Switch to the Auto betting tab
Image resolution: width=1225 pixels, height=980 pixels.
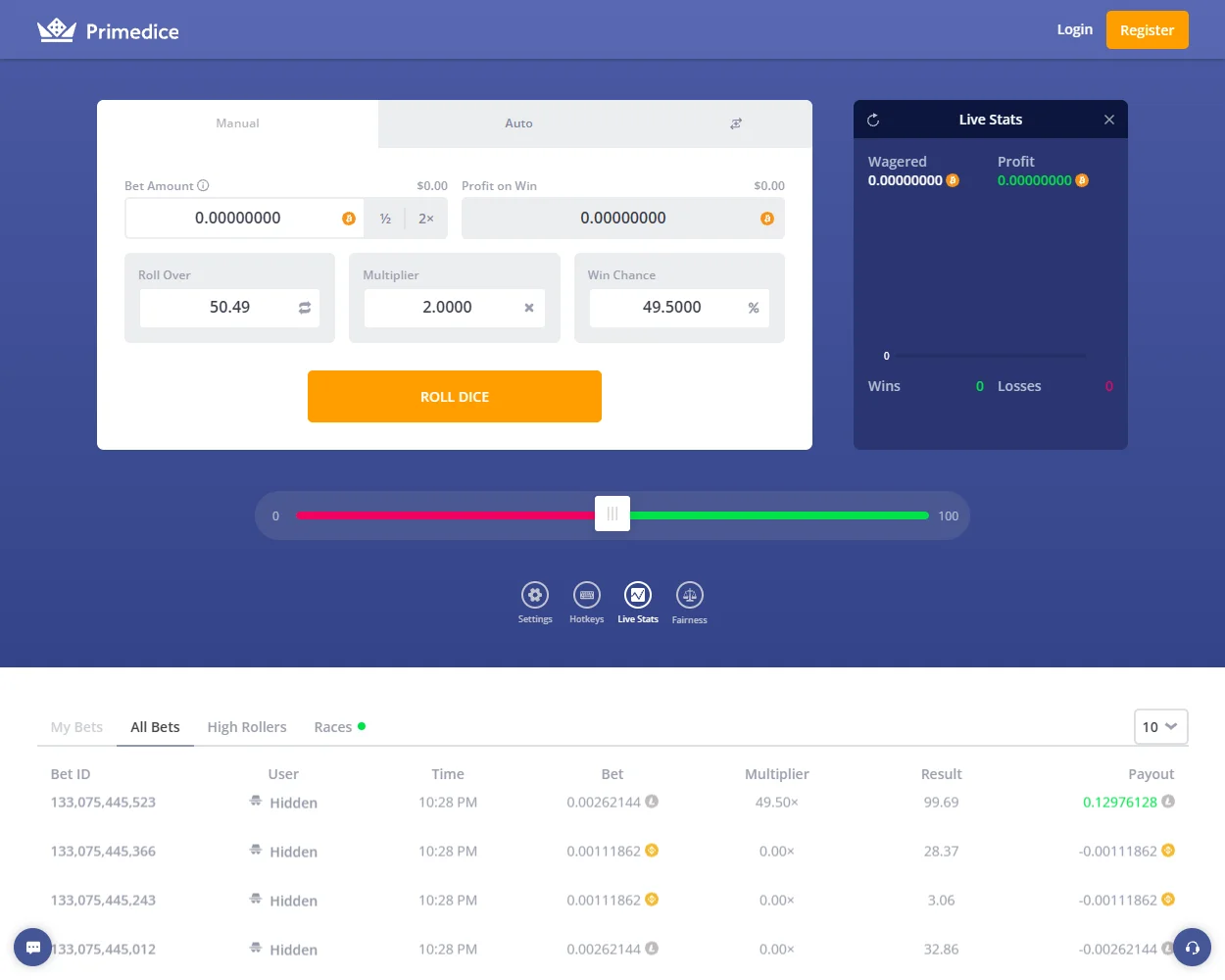point(518,123)
